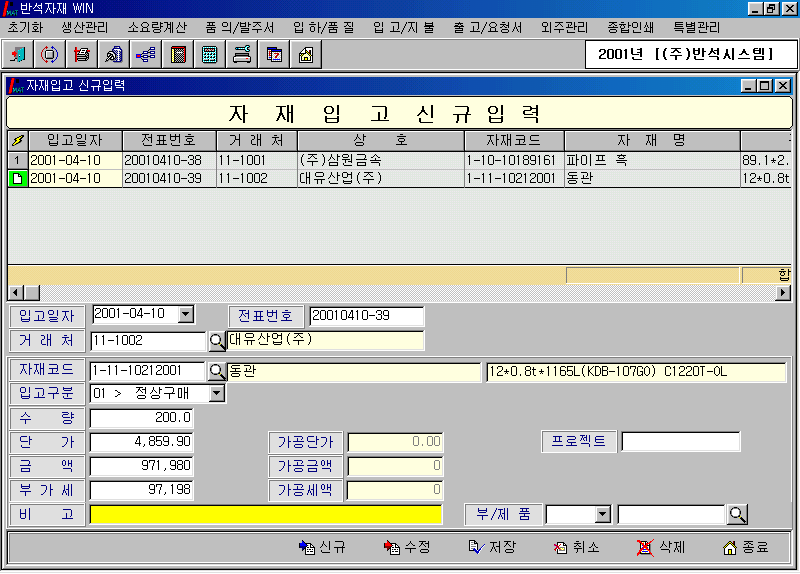Open the calculator from the toolbar
Screen dimensions: 800x574
tap(209, 54)
